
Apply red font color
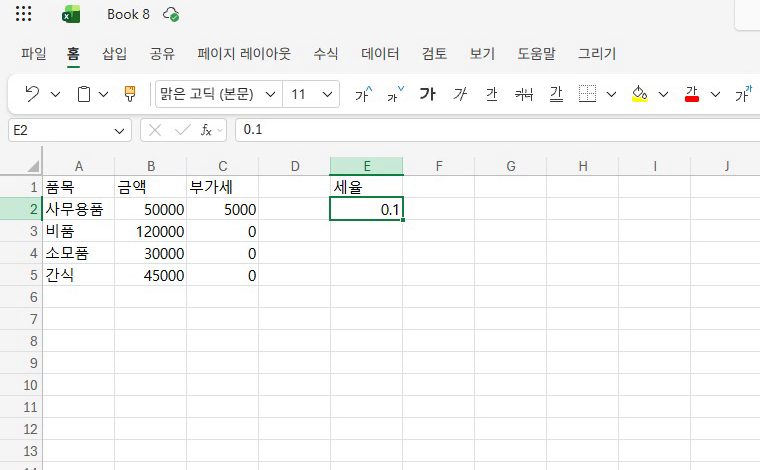692,94
